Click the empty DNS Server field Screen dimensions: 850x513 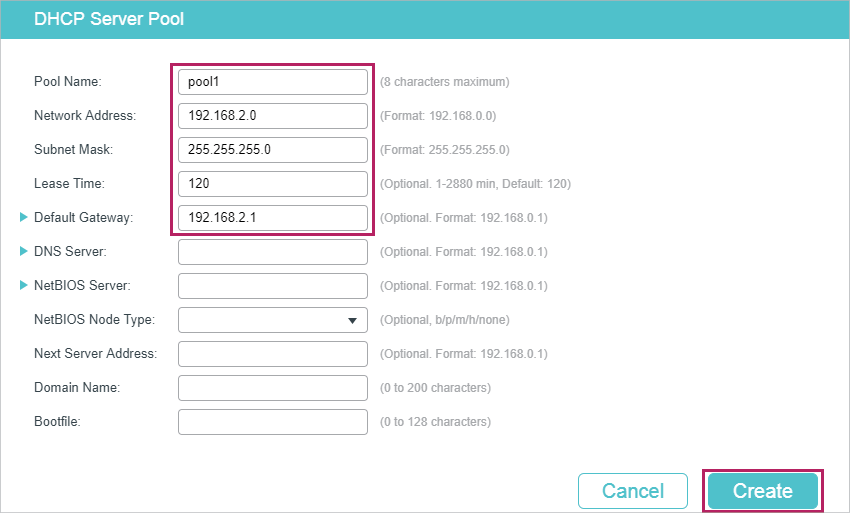273,252
